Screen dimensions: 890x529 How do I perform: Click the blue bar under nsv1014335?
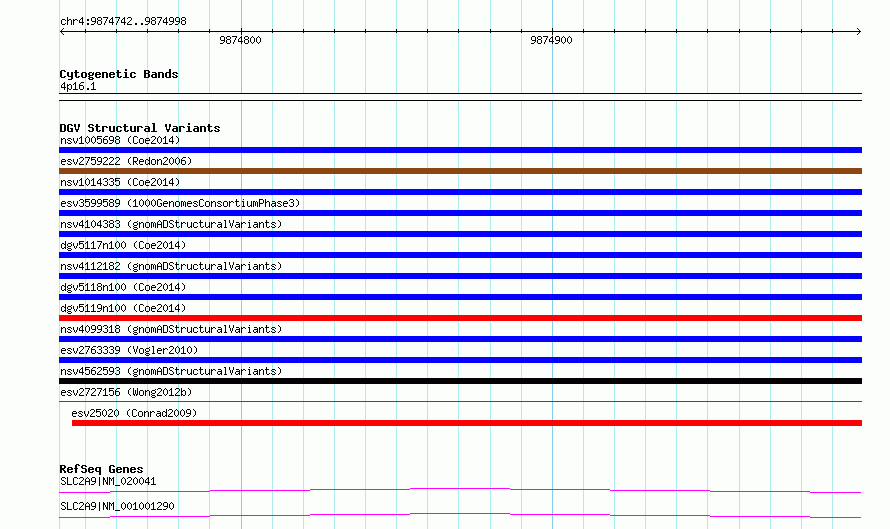[460, 192]
